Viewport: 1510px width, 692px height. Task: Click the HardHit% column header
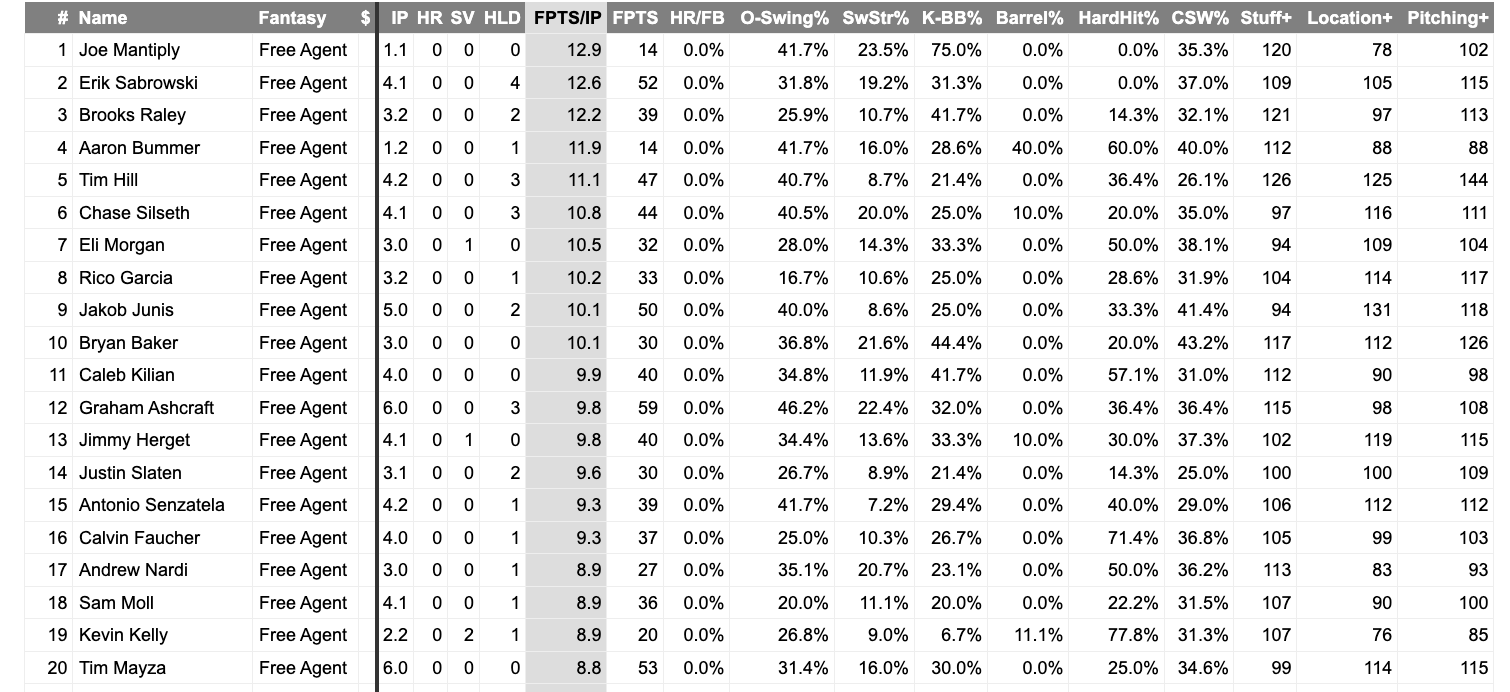click(1118, 18)
